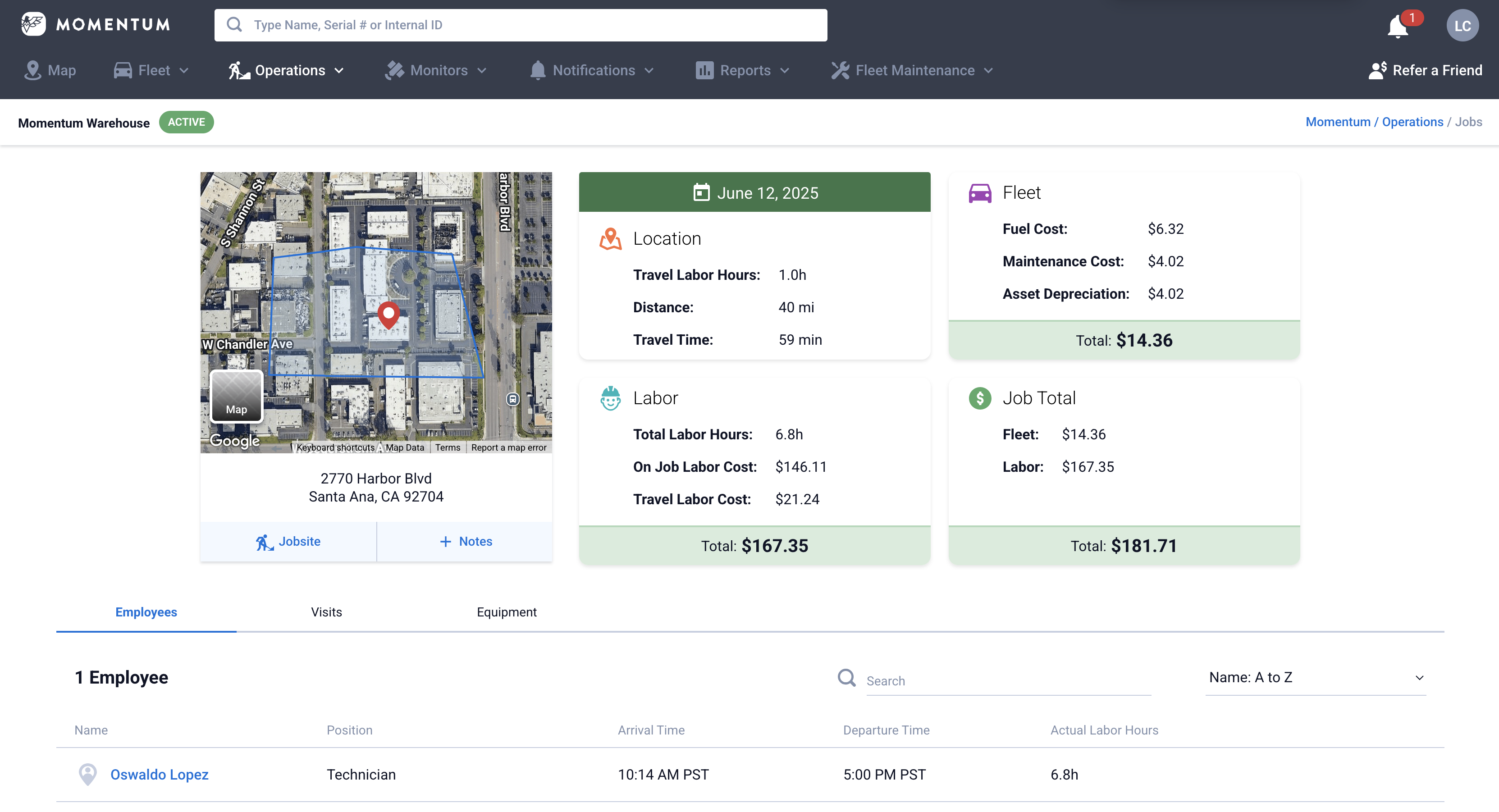1499x812 pixels.
Task: Click the red map pin marker
Action: tap(388, 315)
